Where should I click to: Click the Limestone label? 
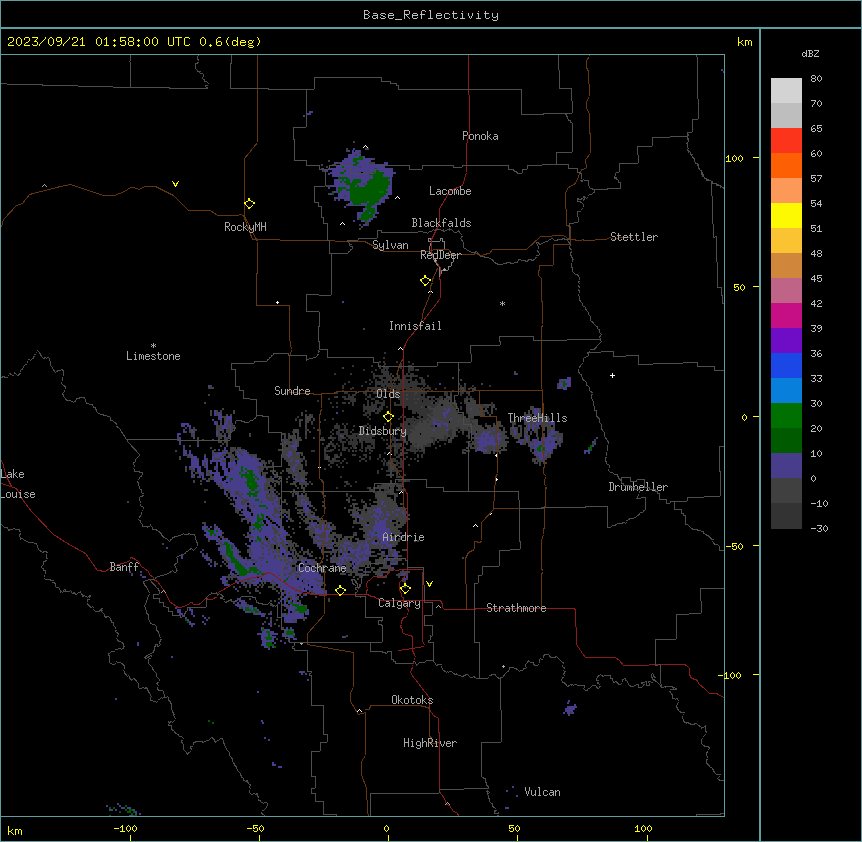coord(153,356)
